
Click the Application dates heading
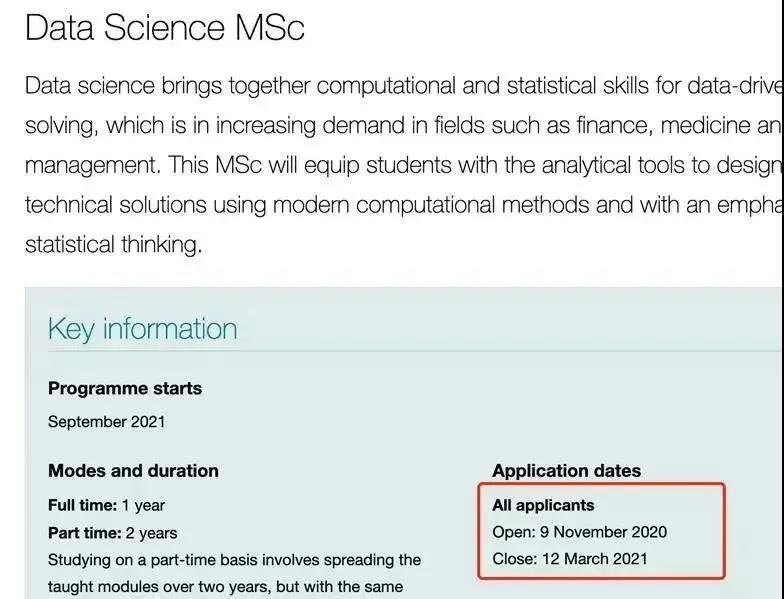(566, 470)
